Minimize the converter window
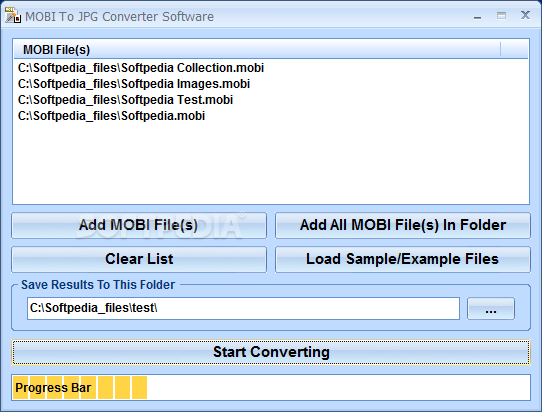 (478, 16)
